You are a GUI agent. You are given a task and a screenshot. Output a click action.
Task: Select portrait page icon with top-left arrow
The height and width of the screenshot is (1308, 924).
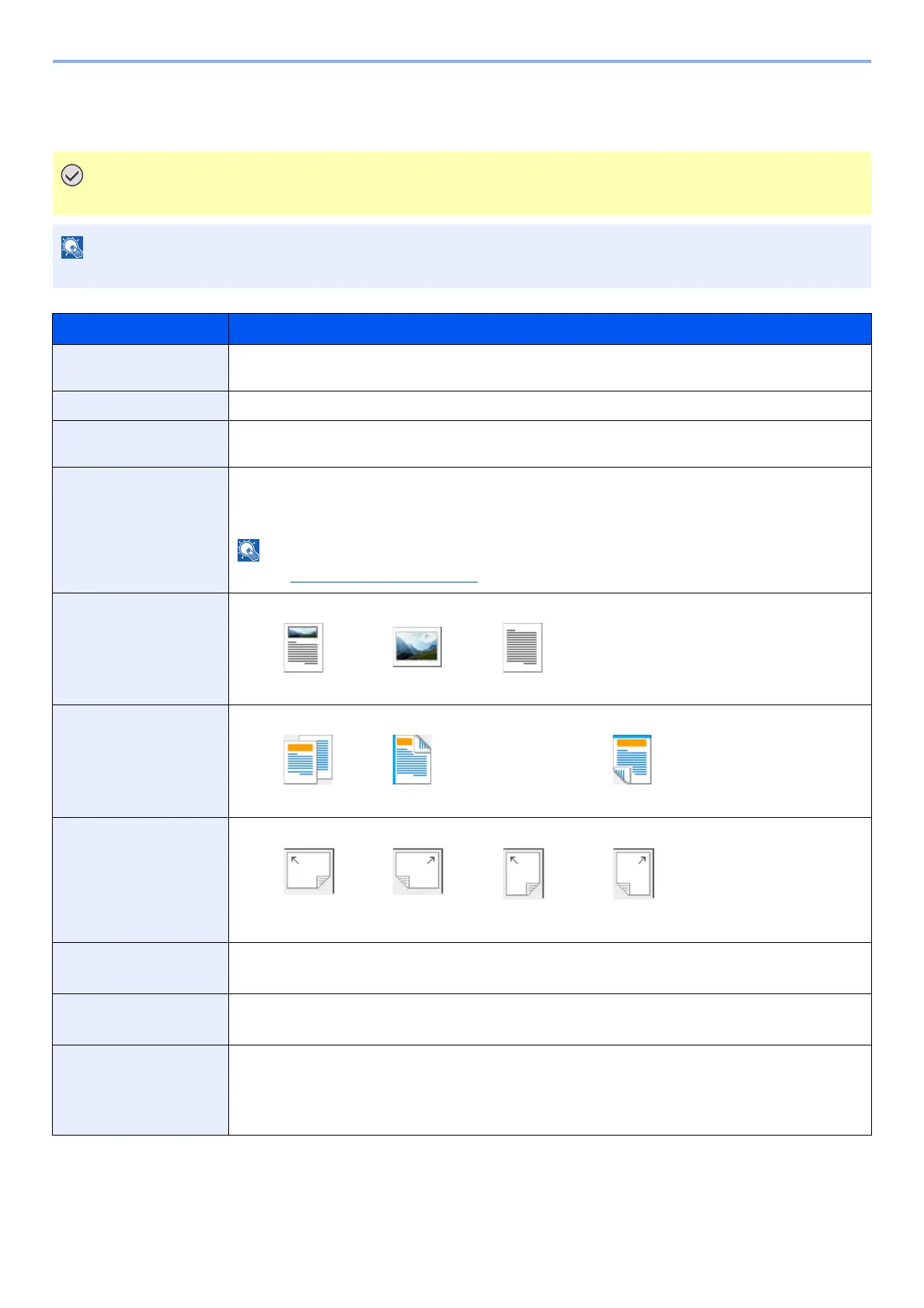pos(523,873)
